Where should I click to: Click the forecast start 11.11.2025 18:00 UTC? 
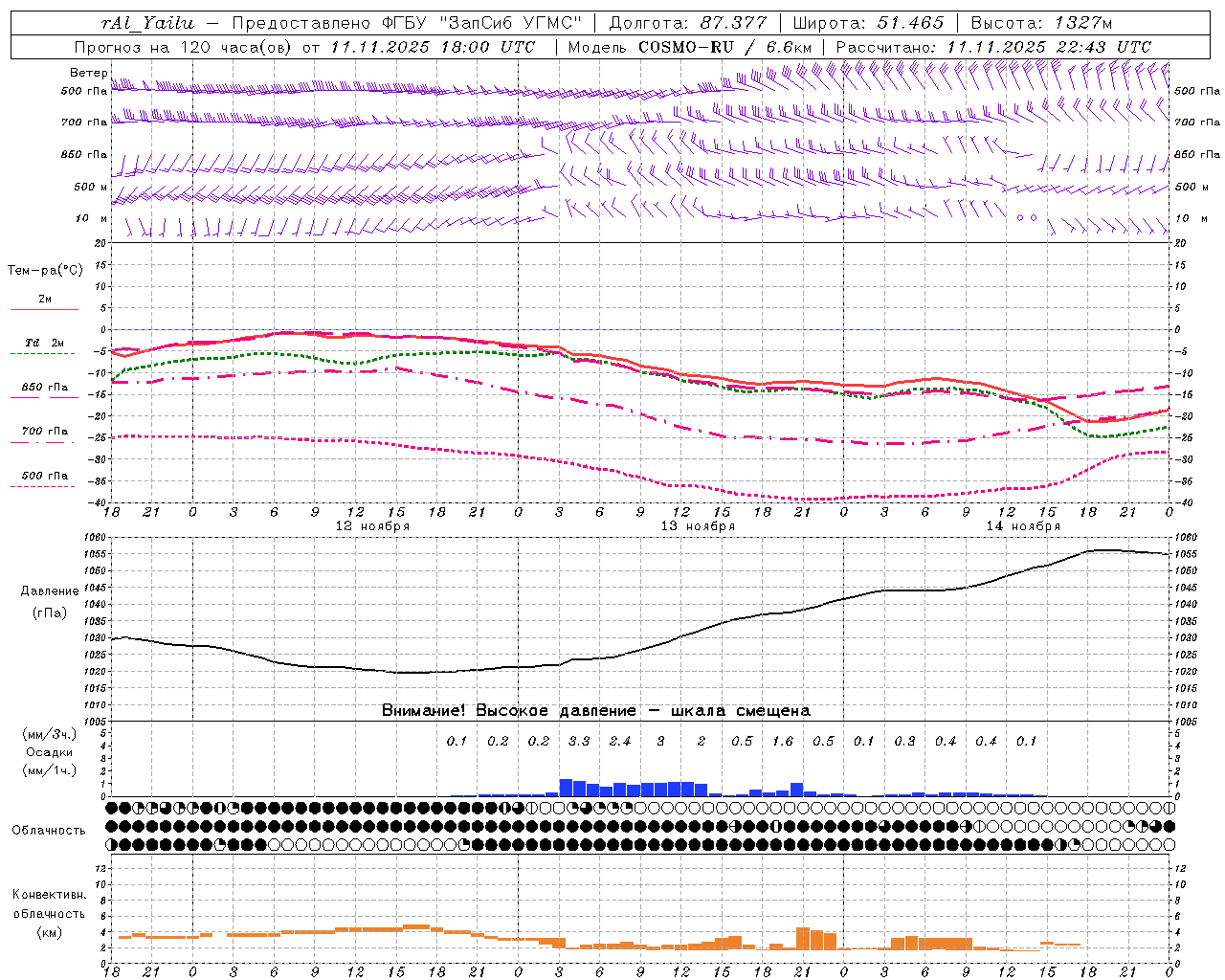433,47
